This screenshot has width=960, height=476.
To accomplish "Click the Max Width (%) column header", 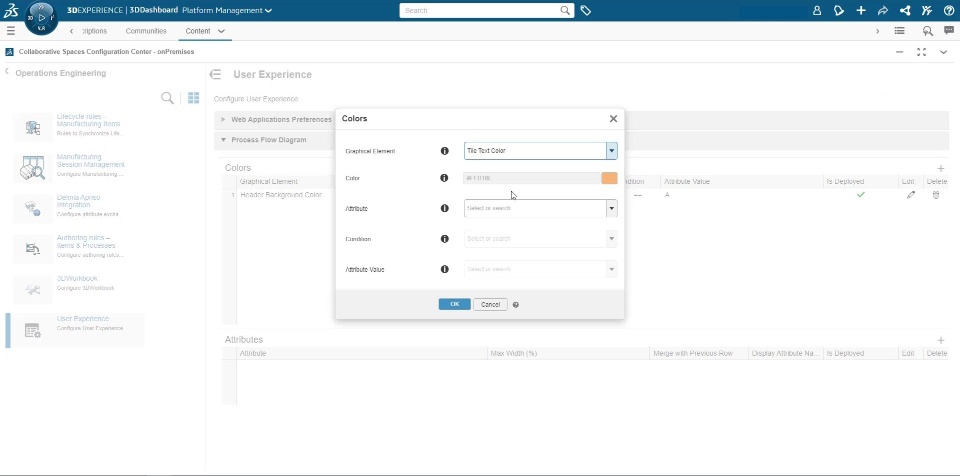I will pyautogui.click(x=514, y=353).
